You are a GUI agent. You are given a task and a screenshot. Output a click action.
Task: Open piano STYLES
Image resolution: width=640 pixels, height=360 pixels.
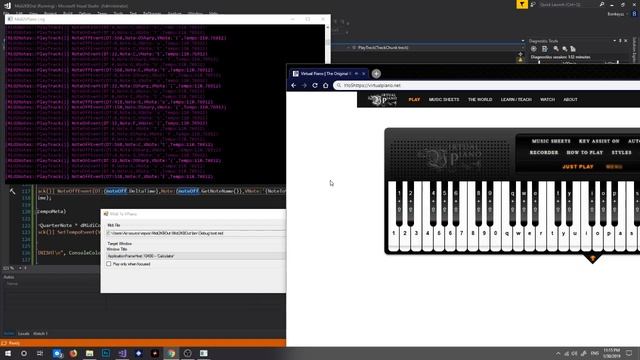tap(621, 153)
